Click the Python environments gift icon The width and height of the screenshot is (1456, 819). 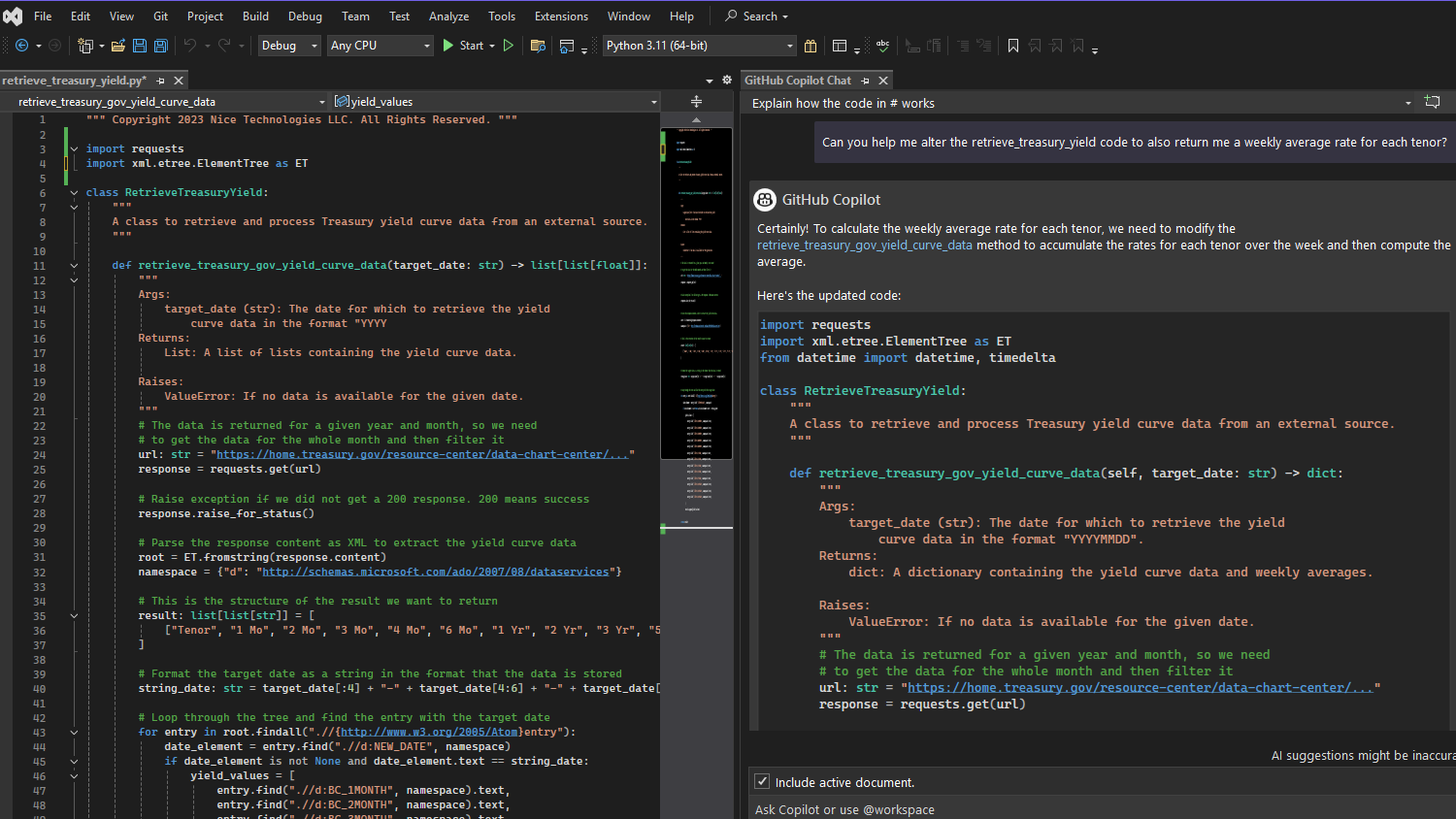(x=811, y=46)
